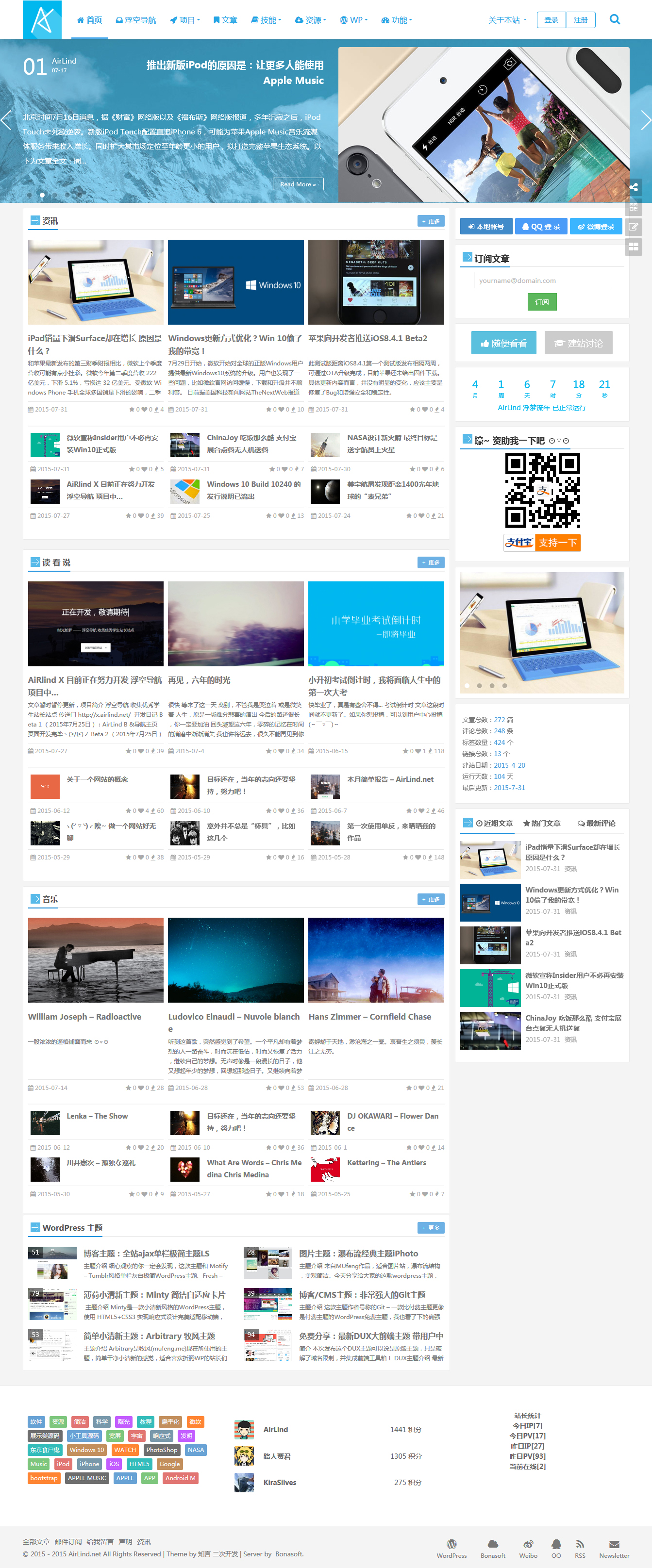Click 更多 in 资讯 section
The image size is (652, 1568).
click(431, 221)
